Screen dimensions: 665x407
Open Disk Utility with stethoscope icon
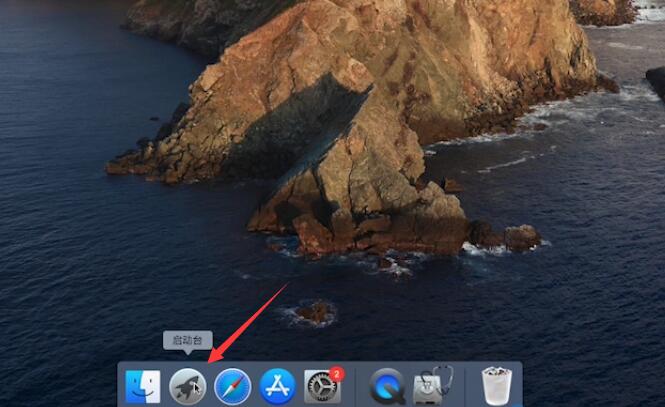(433, 385)
